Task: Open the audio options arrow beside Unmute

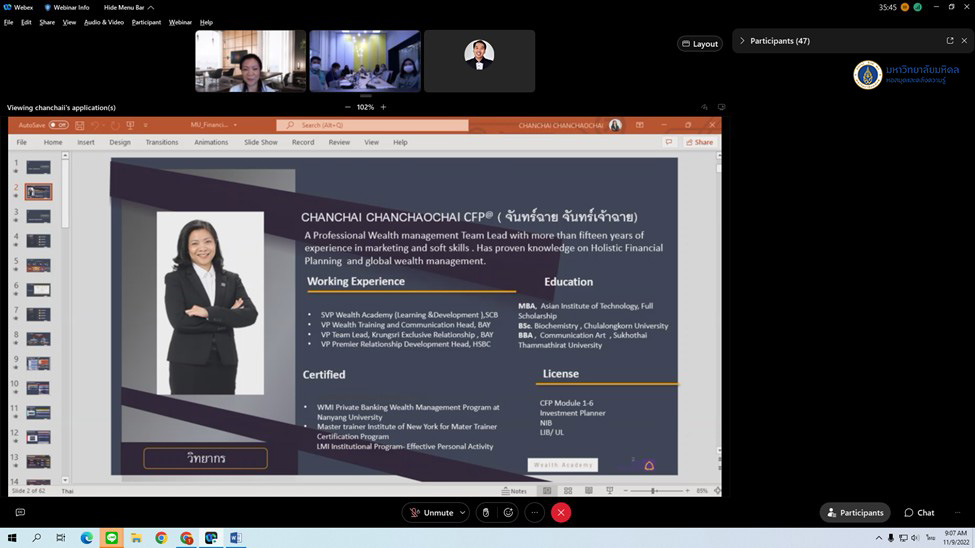Action: pyautogui.click(x=462, y=513)
